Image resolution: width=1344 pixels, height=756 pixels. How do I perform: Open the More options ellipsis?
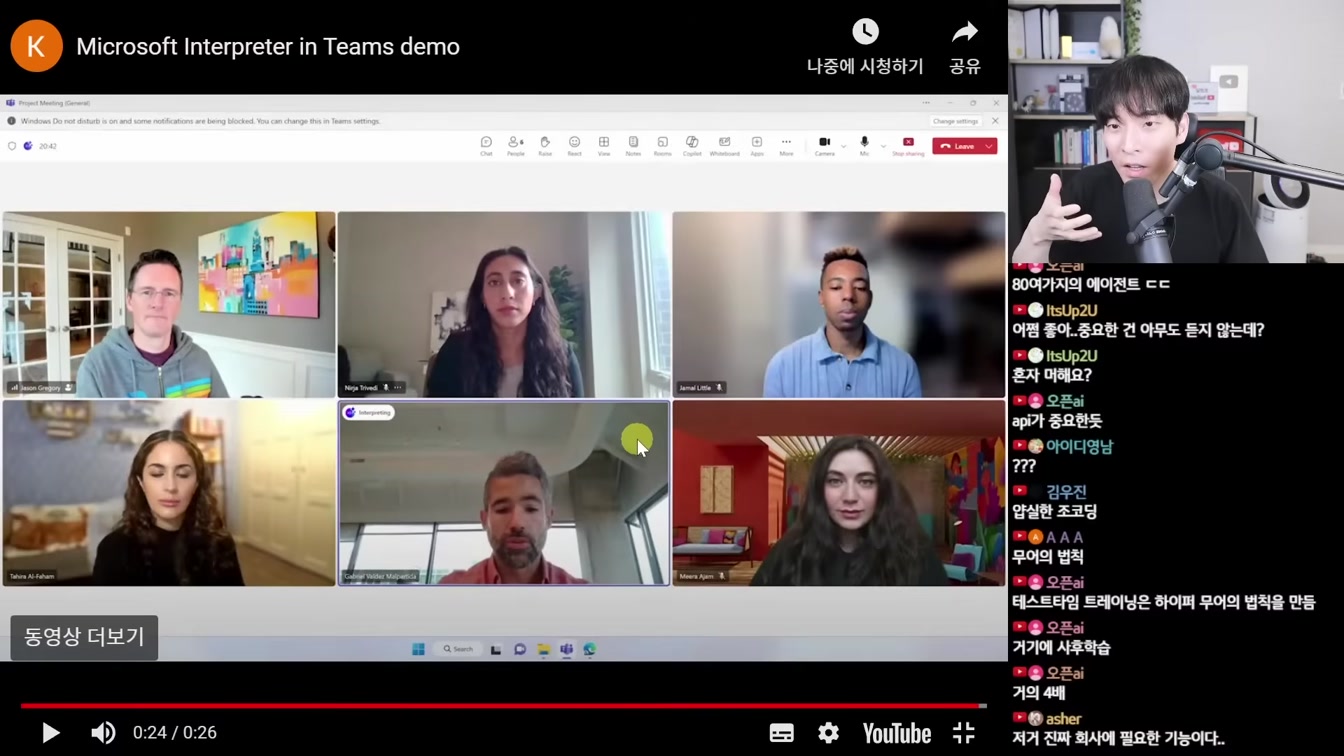786,146
